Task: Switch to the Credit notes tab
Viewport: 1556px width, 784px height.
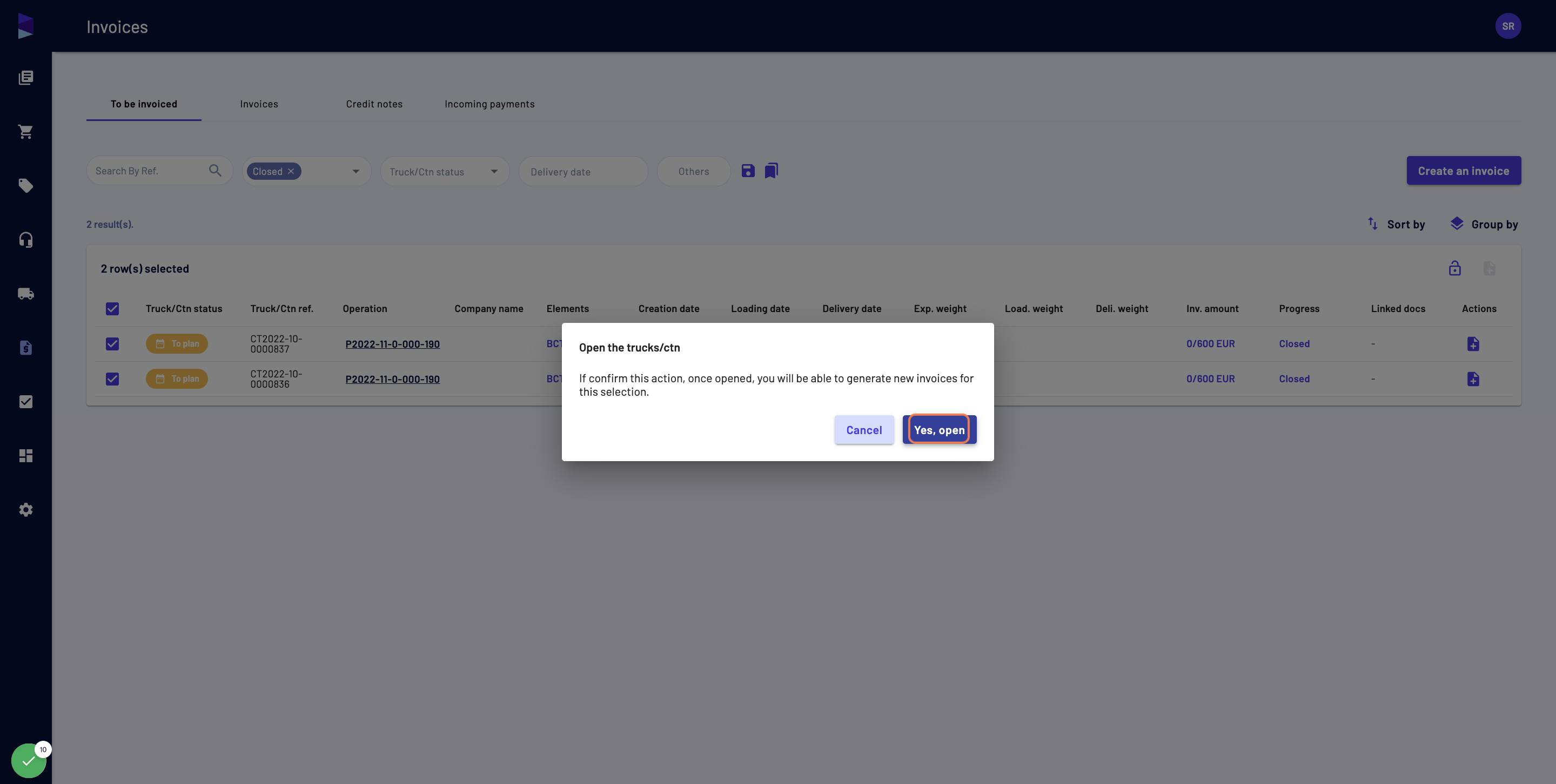Action: click(374, 104)
